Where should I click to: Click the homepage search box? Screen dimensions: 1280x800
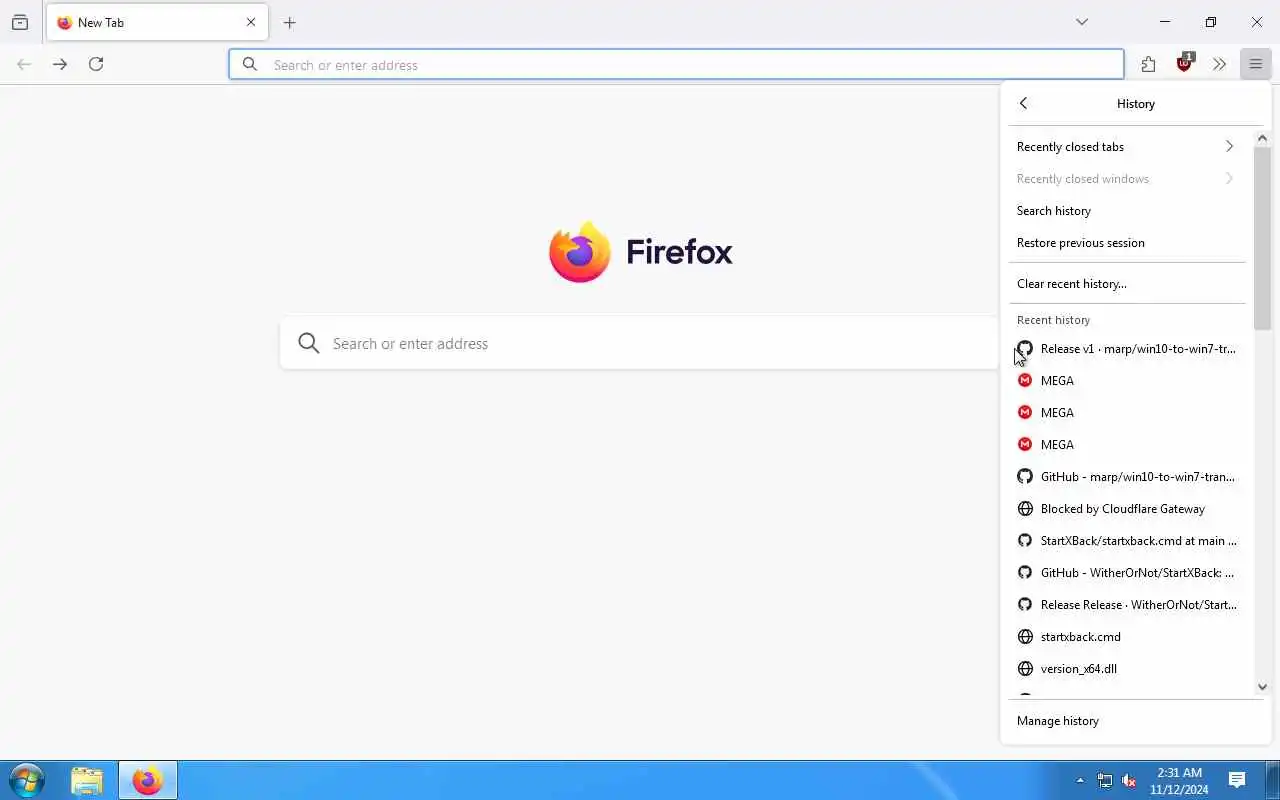click(x=640, y=343)
